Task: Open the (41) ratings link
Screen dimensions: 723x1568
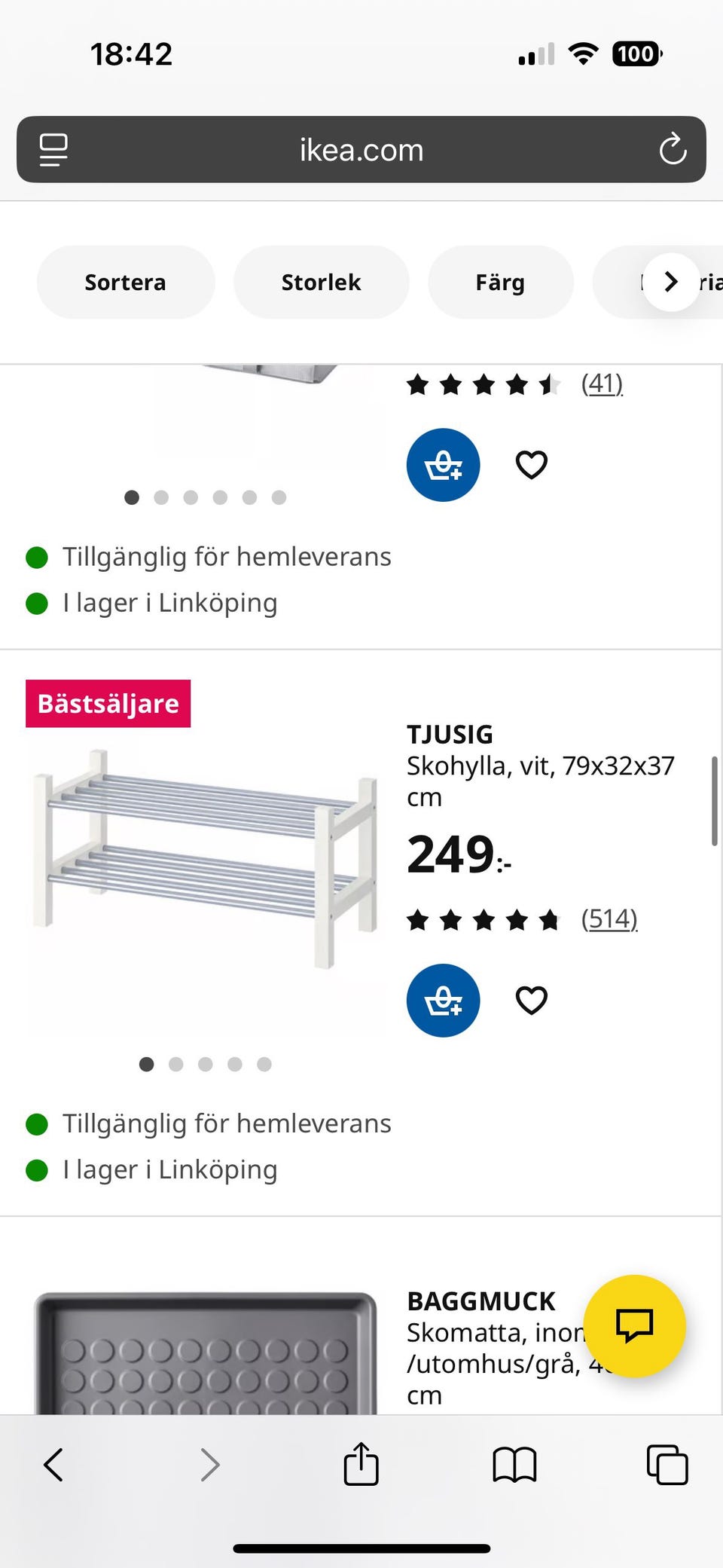Action: click(602, 384)
